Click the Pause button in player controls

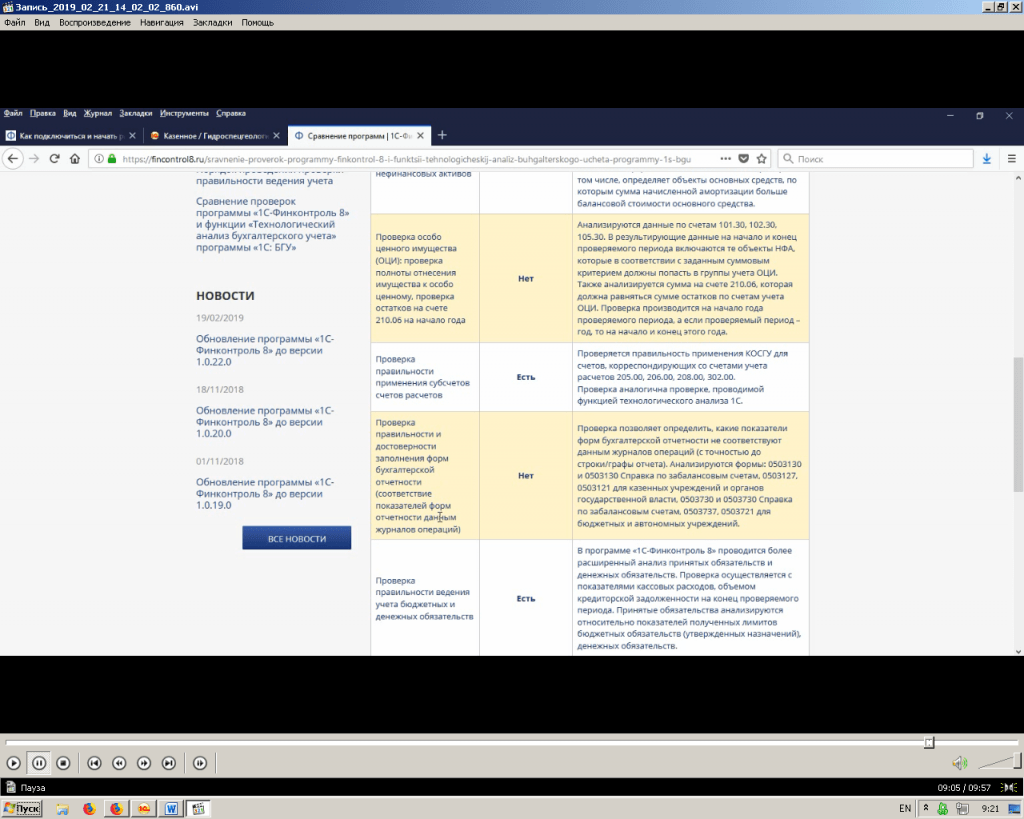tap(38, 763)
